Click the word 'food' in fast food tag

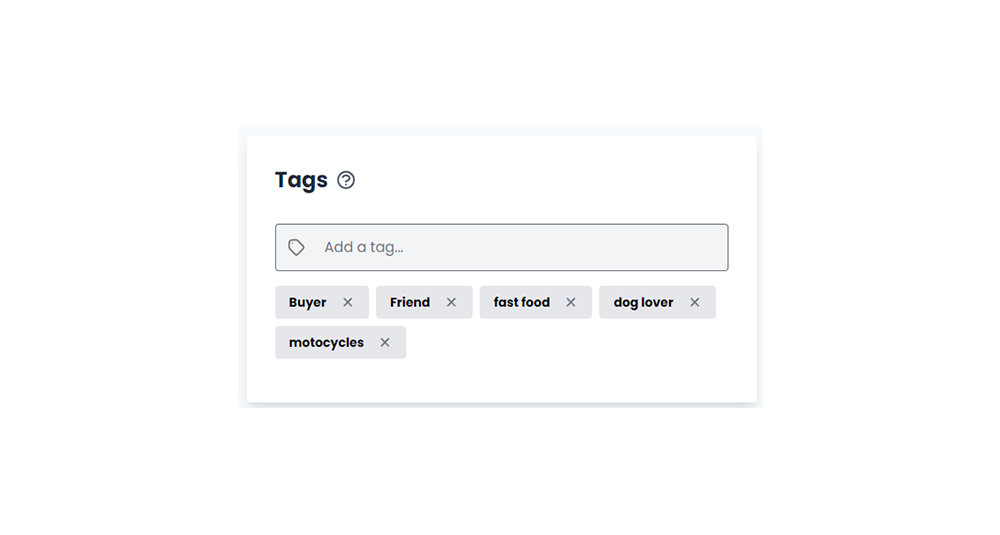pyautogui.click(x=536, y=302)
